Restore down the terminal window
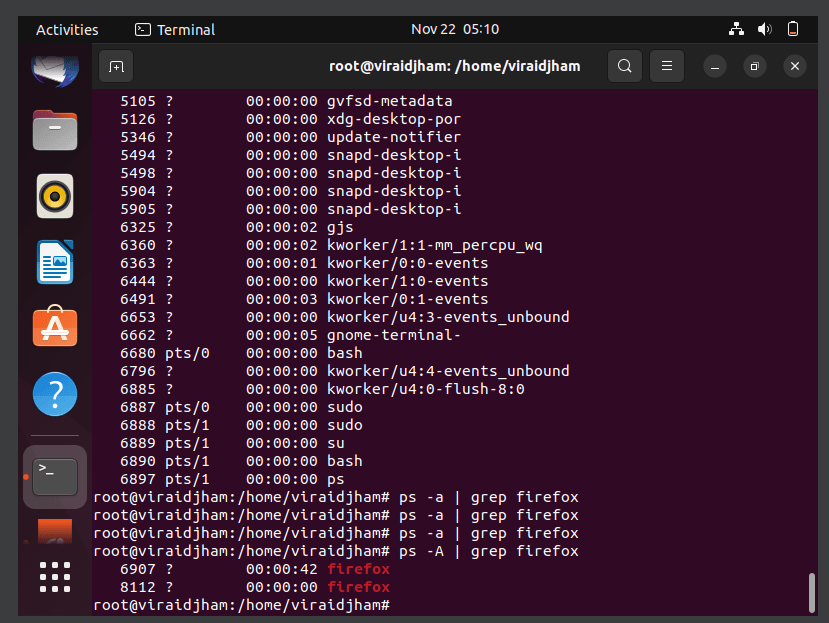The width and height of the screenshot is (829, 623). coord(754,67)
